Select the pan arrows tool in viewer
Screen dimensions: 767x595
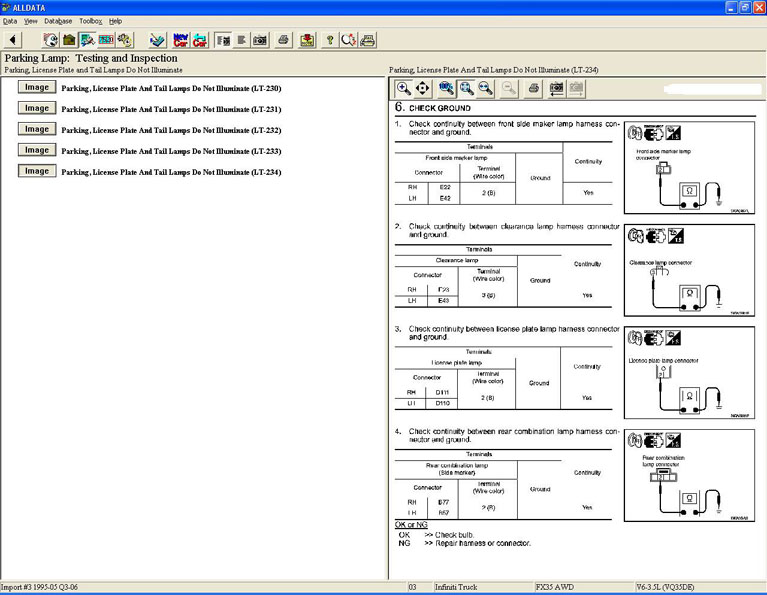[x=422, y=88]
